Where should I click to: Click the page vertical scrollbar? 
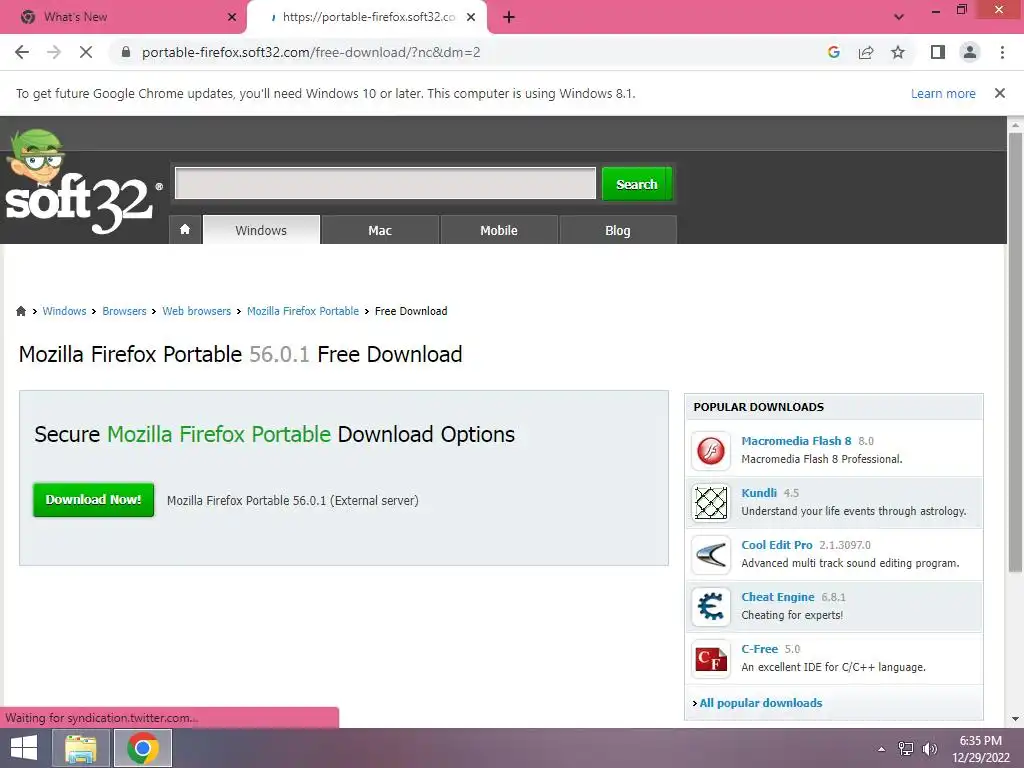[x=1015, y=353]
